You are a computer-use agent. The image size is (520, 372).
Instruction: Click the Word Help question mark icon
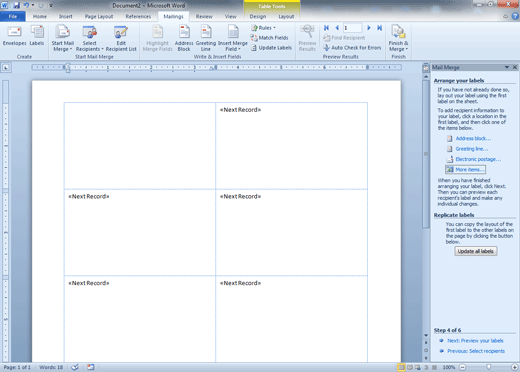(x=515, y=16)
